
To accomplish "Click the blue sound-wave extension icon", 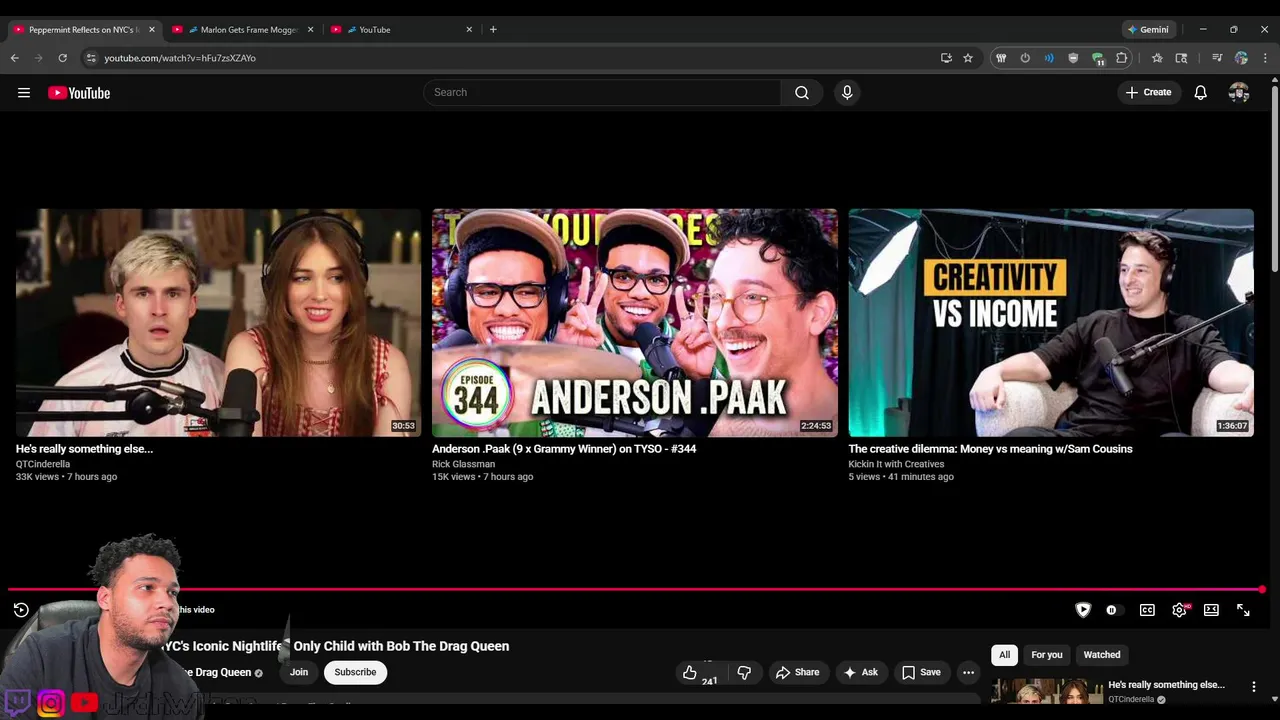I will tap(1049, 58).
